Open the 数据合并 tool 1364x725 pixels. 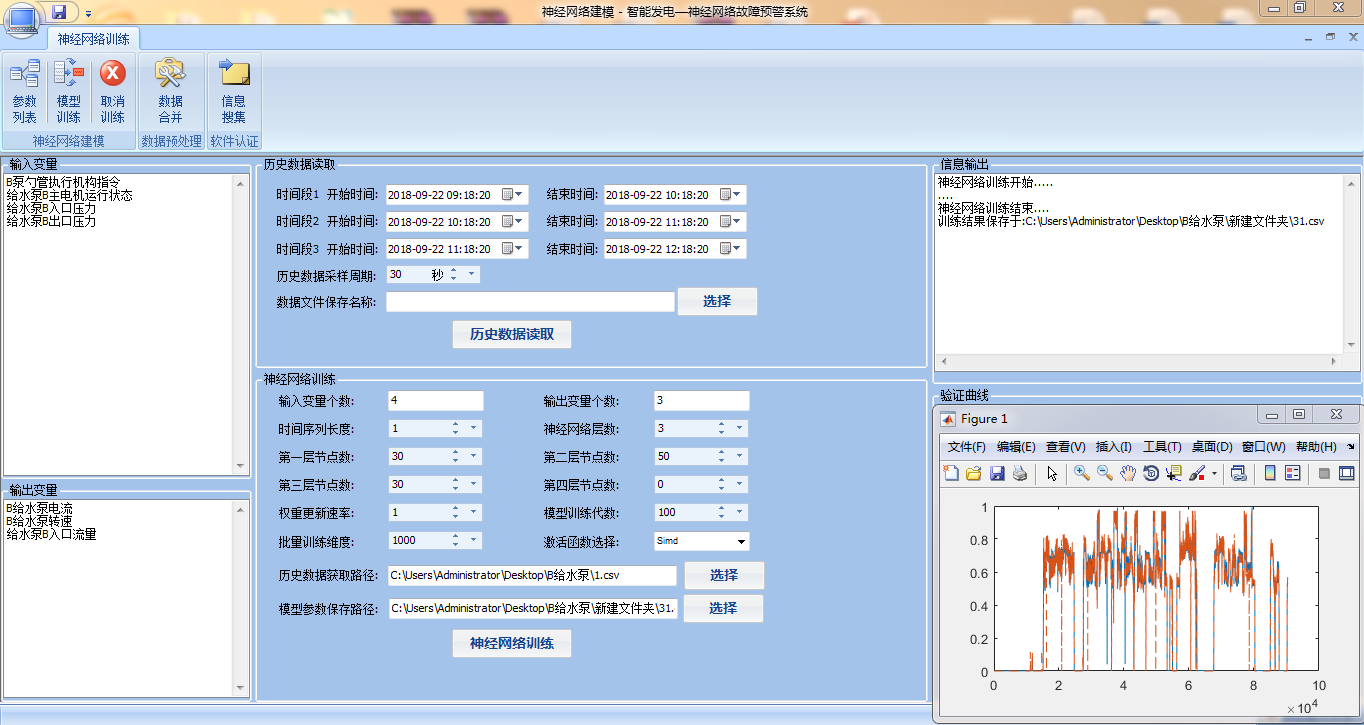click(171, 91)
